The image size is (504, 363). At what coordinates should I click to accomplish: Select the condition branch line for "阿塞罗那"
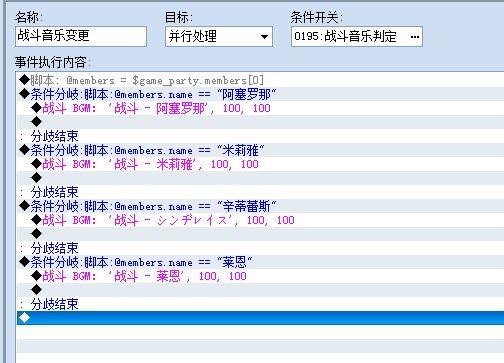click(x=261, y=94)
